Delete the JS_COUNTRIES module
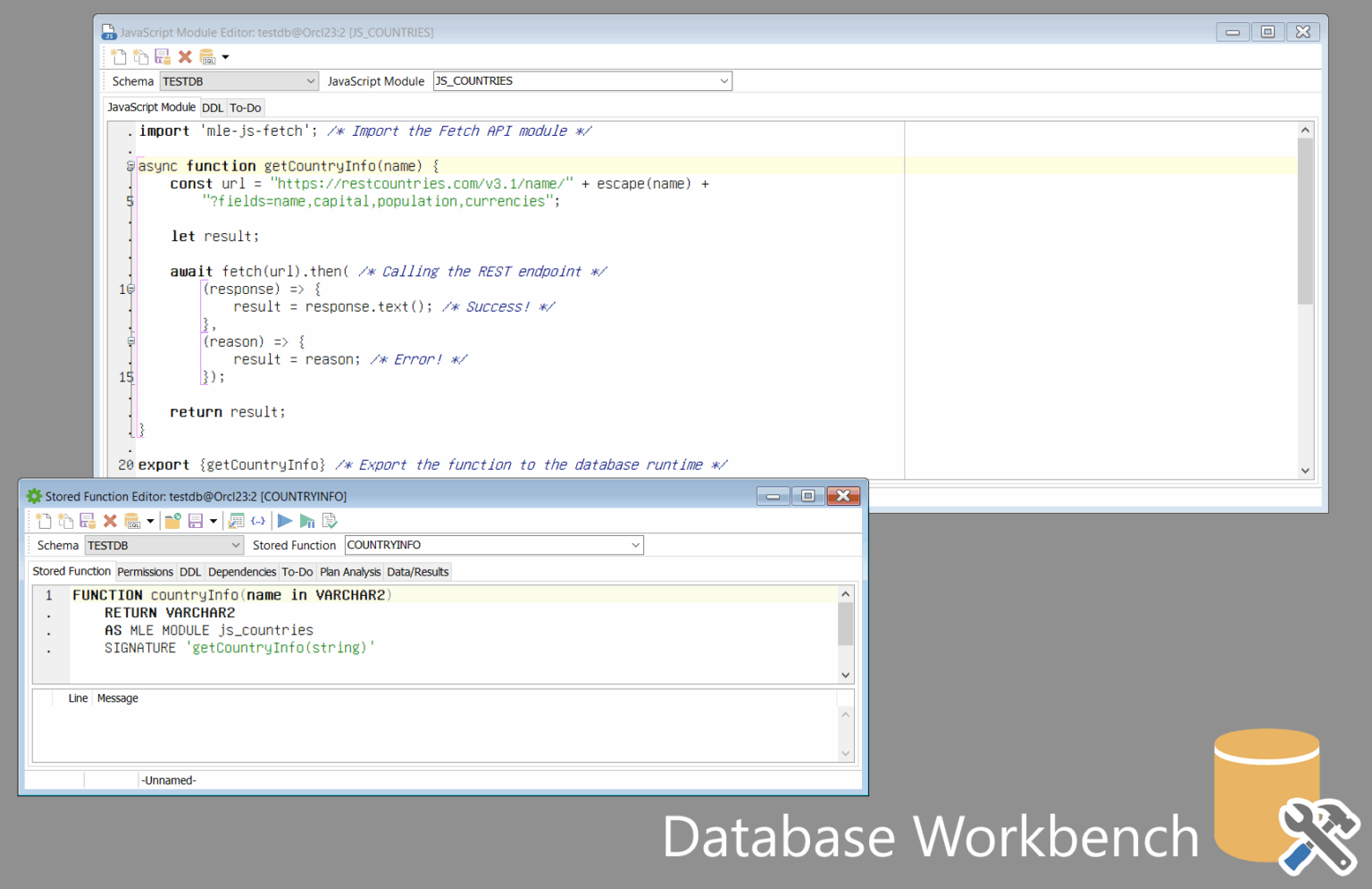Viewport: 1372px width, 889px height. tap(185, 56)
